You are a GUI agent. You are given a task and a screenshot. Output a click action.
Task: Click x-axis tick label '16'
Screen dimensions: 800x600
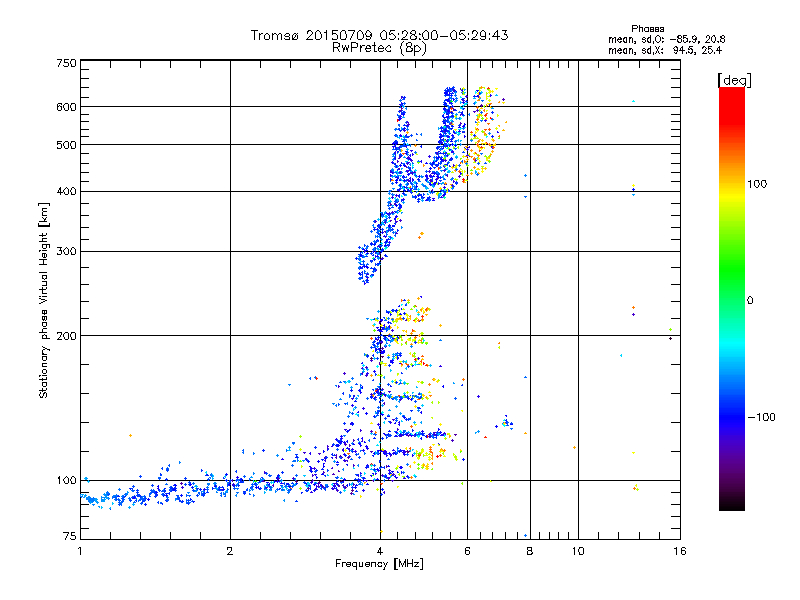tap(680, 551)
